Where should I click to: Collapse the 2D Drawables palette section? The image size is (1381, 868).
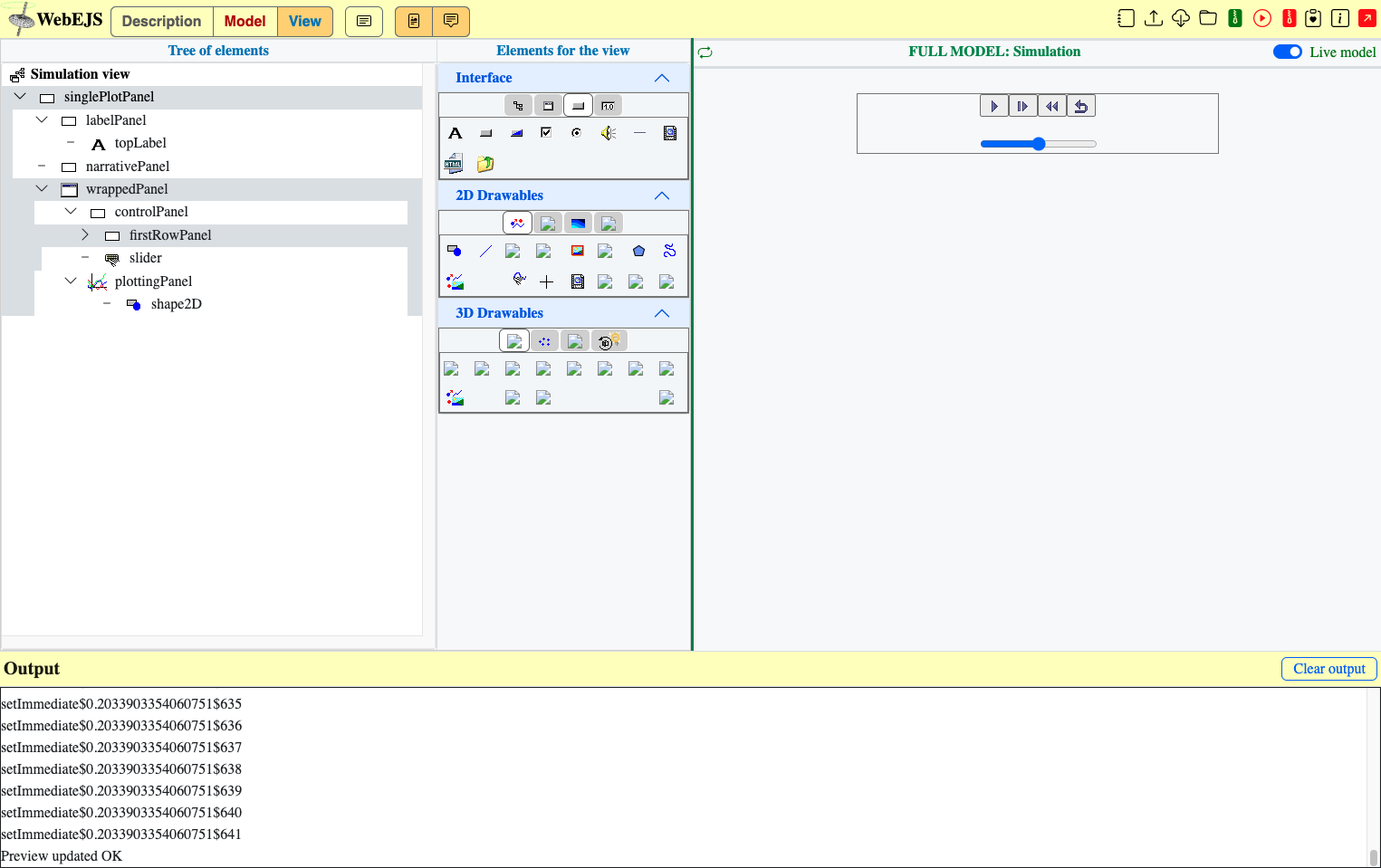[662, 196]
